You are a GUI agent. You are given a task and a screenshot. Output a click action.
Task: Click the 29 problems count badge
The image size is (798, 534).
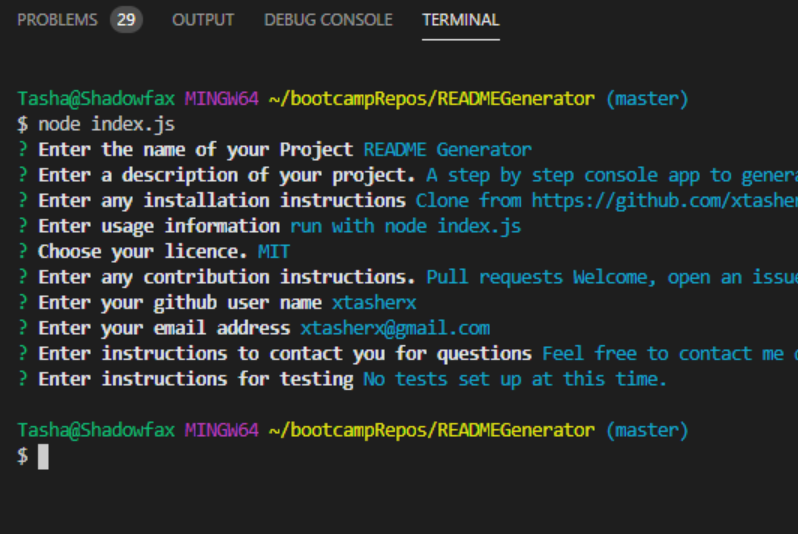point(126,20)
